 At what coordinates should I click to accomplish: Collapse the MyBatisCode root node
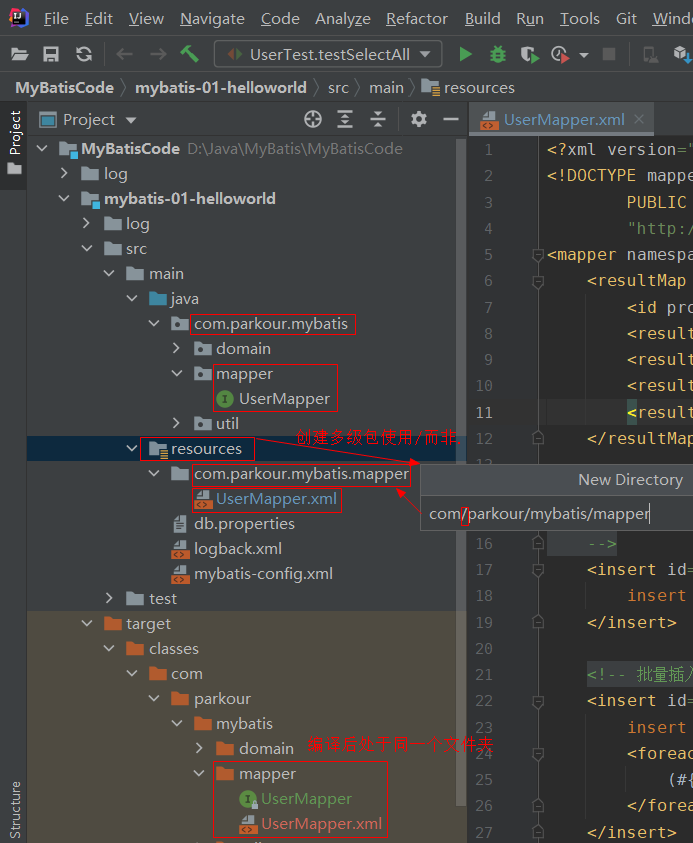tap(42, 148)
